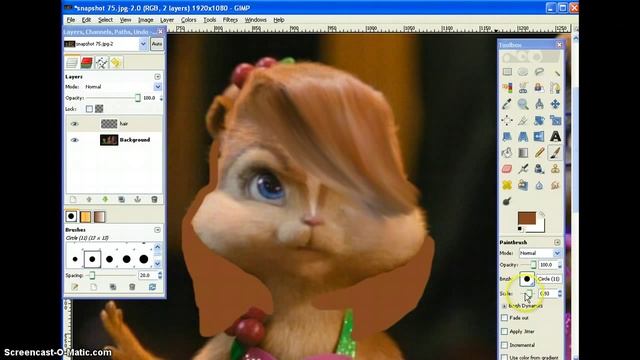Enable the Incremental checkbox

[504, 345]
